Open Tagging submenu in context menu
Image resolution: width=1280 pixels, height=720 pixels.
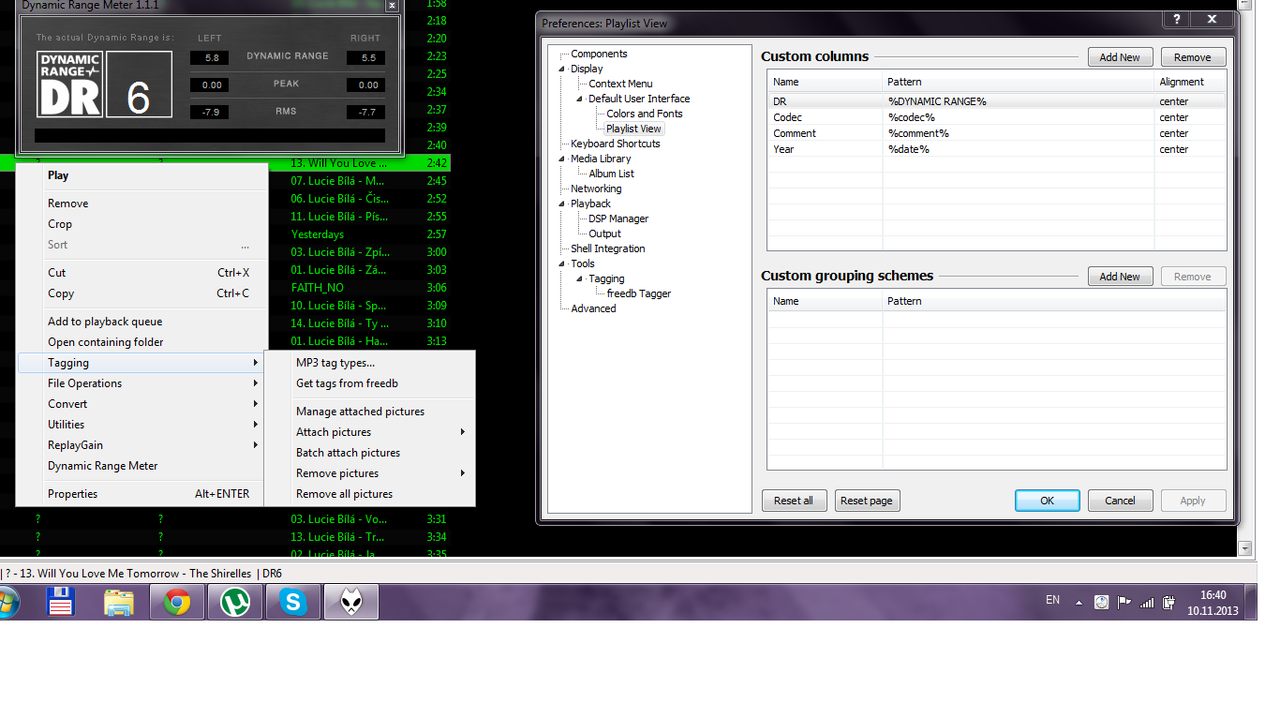pos(141,363)
